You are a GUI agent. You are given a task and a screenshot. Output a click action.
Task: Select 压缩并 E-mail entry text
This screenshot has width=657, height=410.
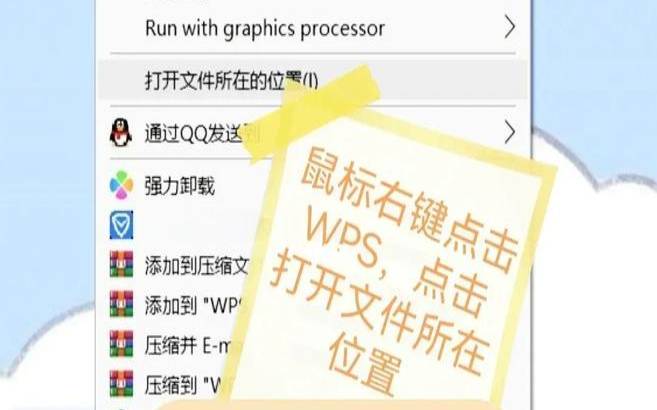(x=188, y=345)
